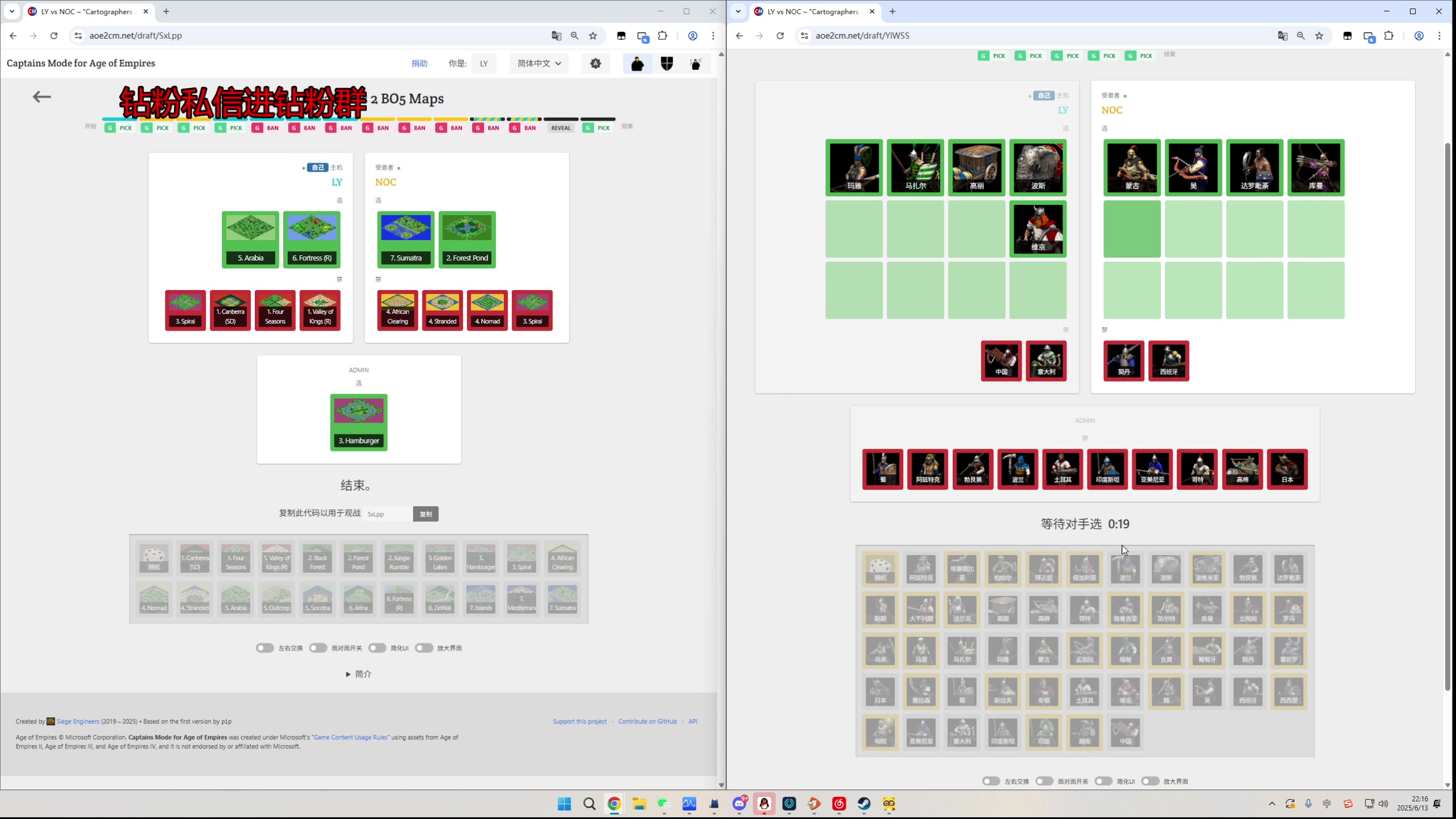Viewport: 1456px width, 819px height.
Task: Open tab search chevron in right browser
Action: (x=738, y=11)
